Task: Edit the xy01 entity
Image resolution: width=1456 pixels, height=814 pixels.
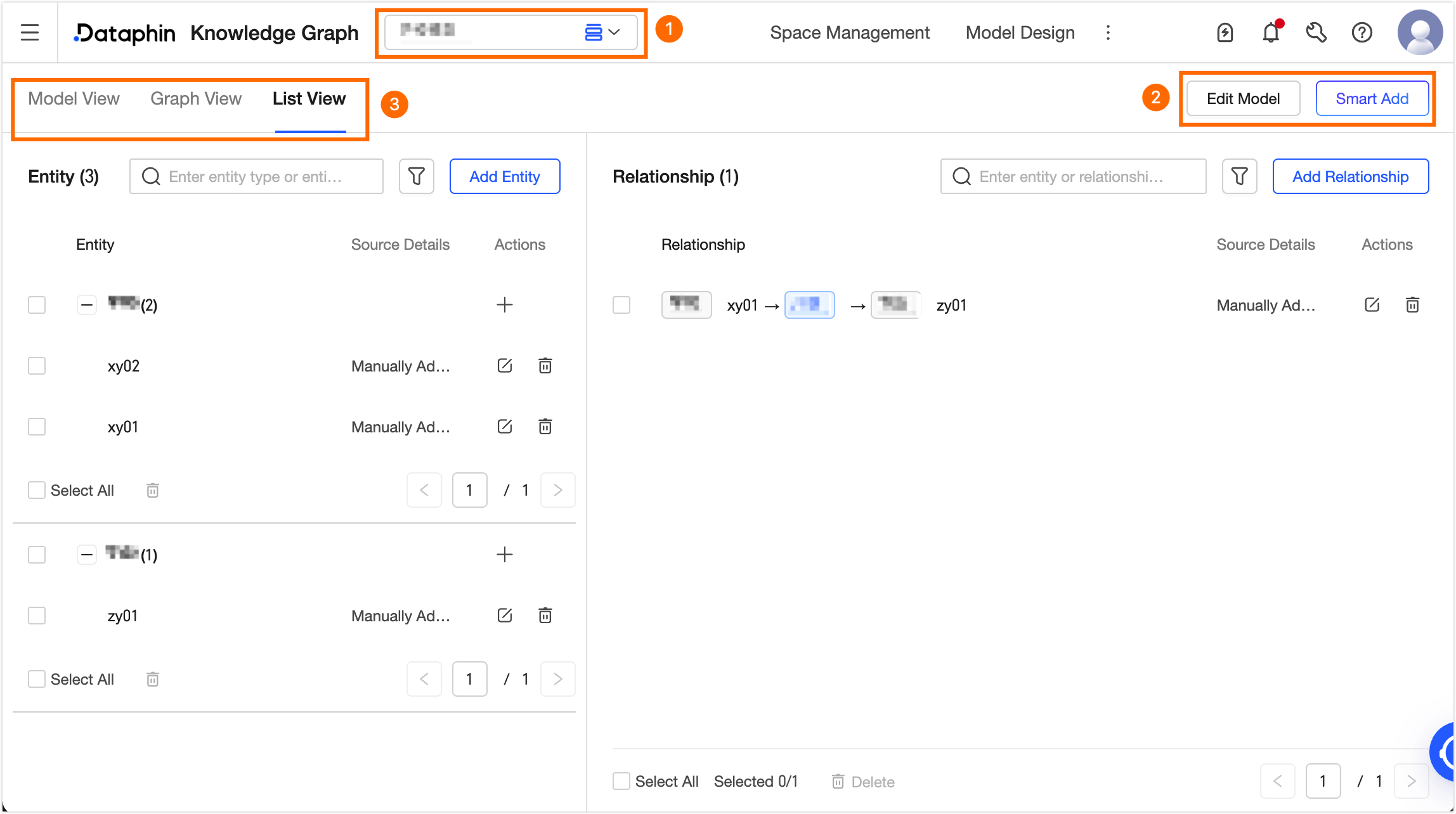Action: pos(505,427)
